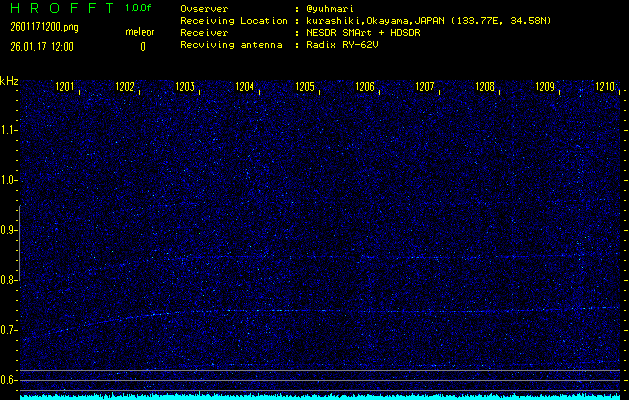Click the meteor count value 0
629x400 pixels.
(142, 46)
